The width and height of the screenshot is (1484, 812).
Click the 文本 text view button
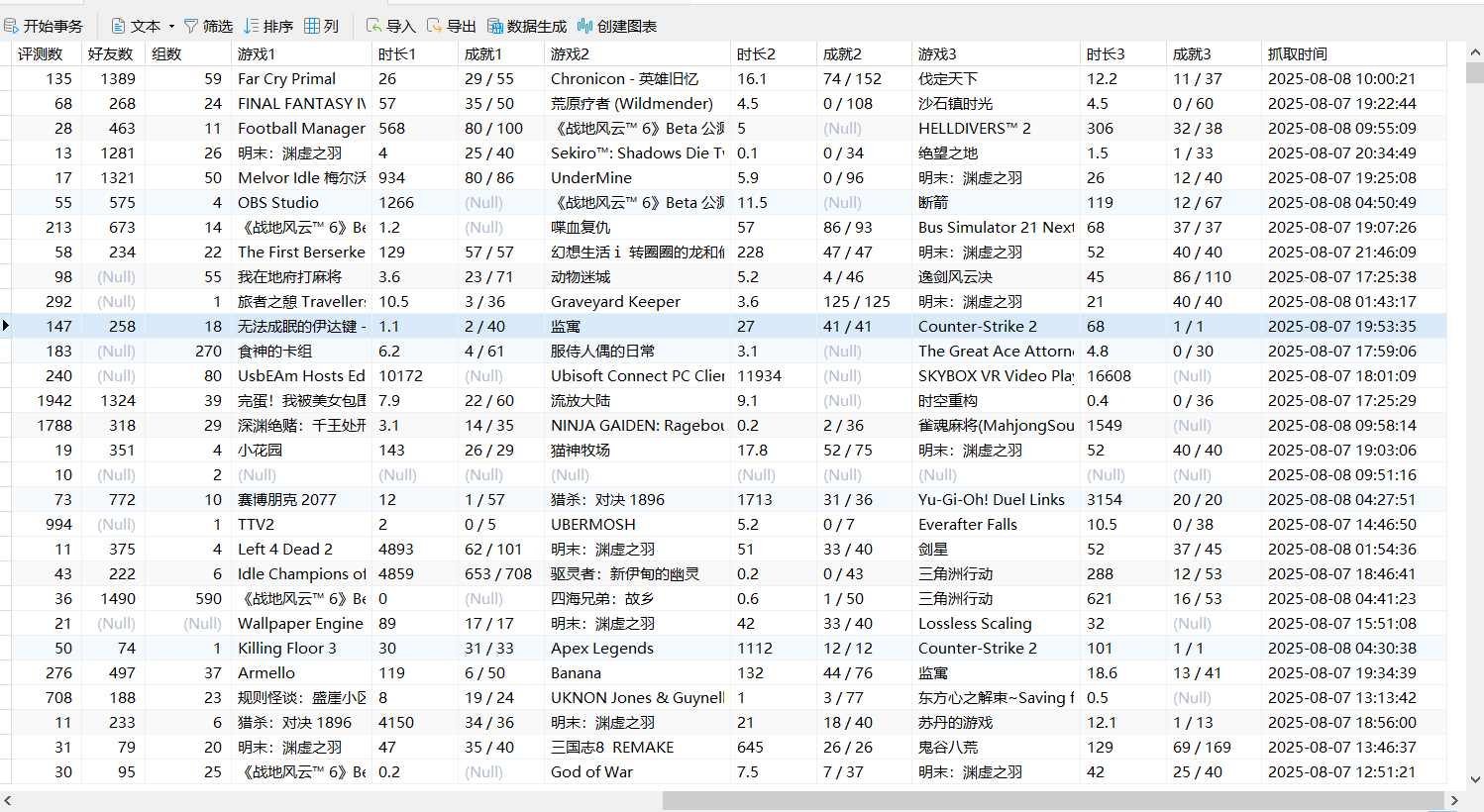[x=136, y=26]
